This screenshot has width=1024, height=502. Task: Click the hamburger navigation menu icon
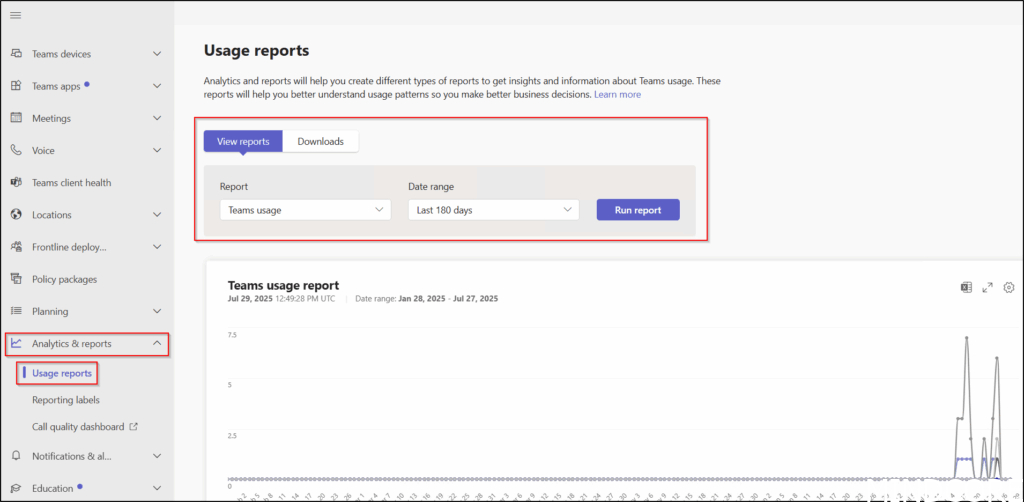(x=15, y=15)
